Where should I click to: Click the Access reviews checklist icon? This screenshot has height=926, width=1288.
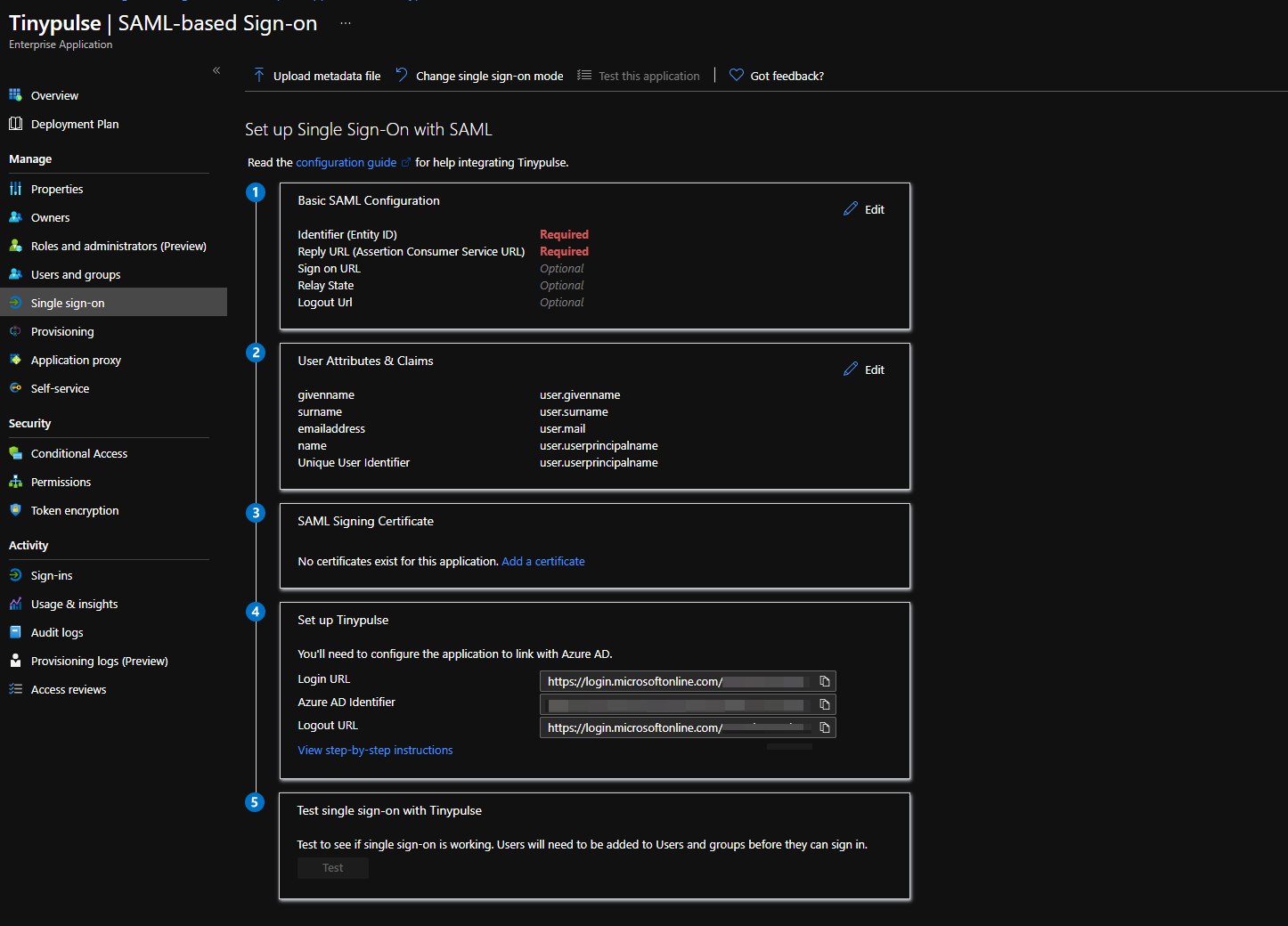(15, 688)
